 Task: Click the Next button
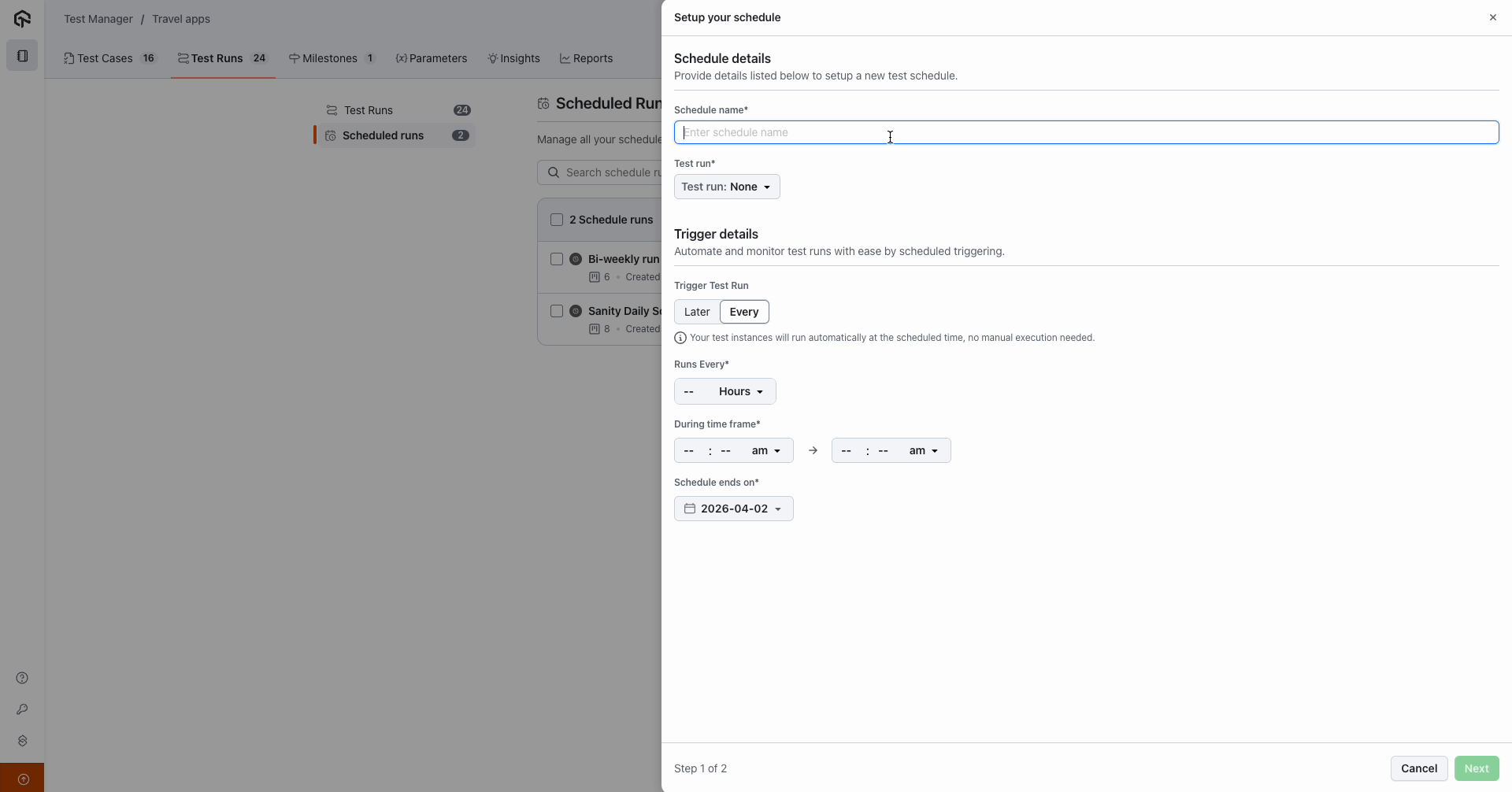click(x=1476, y=768)
